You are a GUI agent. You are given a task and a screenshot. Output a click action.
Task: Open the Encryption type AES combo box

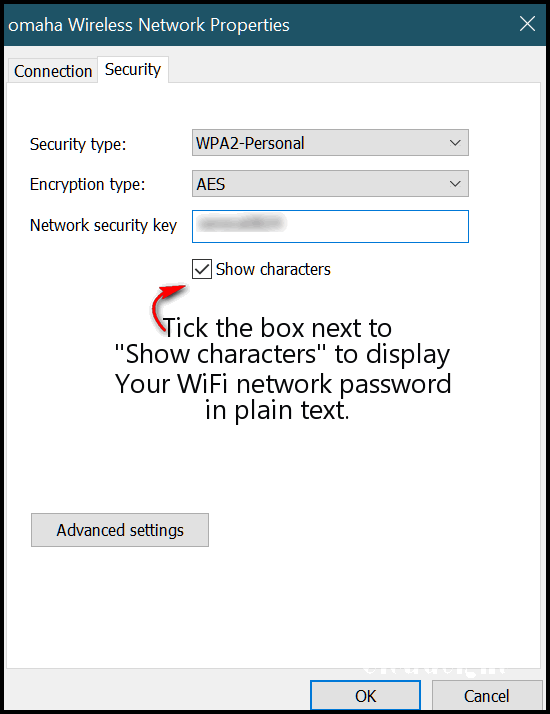click(330, 184)
